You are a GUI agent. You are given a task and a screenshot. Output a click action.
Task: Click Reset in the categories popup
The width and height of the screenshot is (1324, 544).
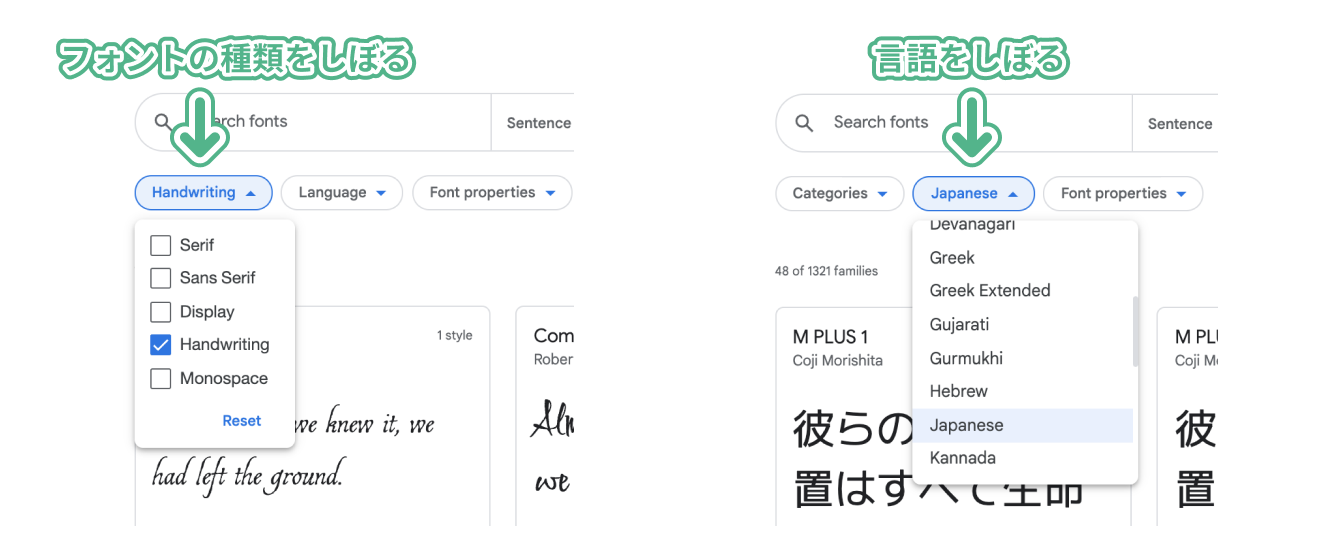242,421
